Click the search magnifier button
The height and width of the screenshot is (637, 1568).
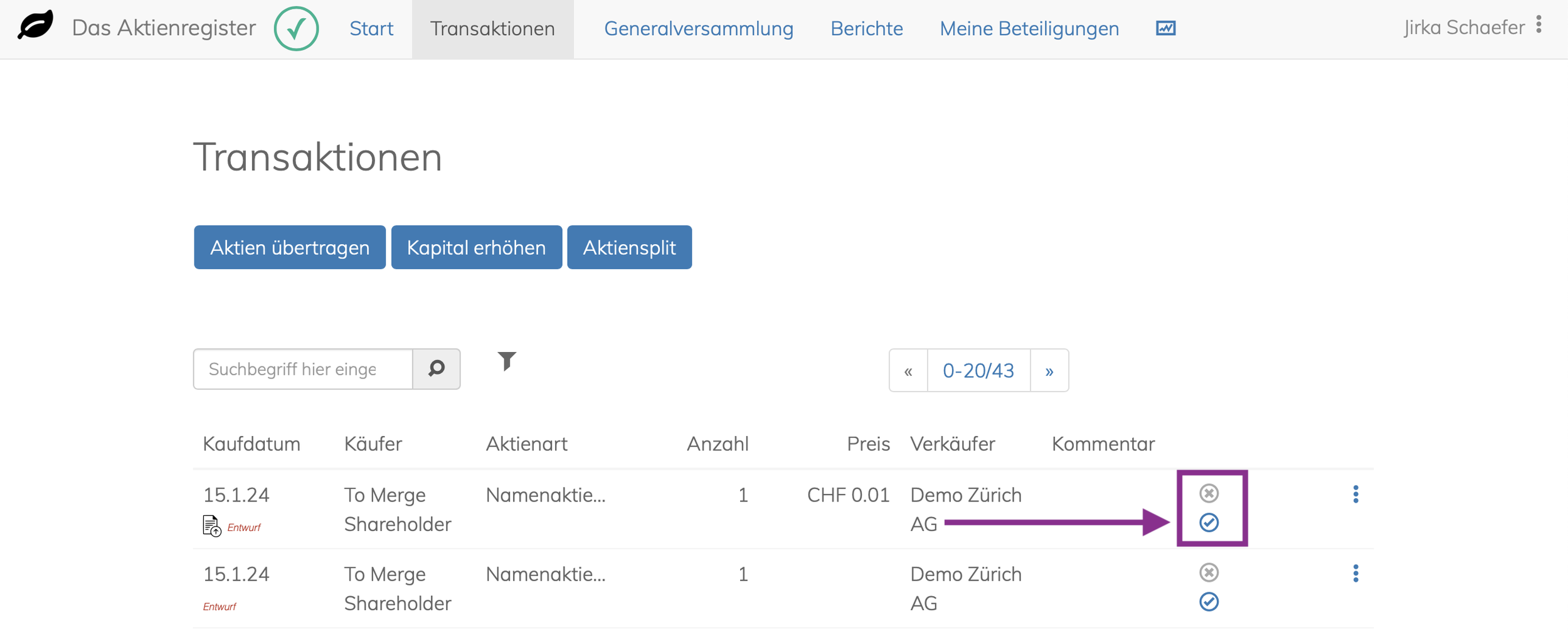437,369
